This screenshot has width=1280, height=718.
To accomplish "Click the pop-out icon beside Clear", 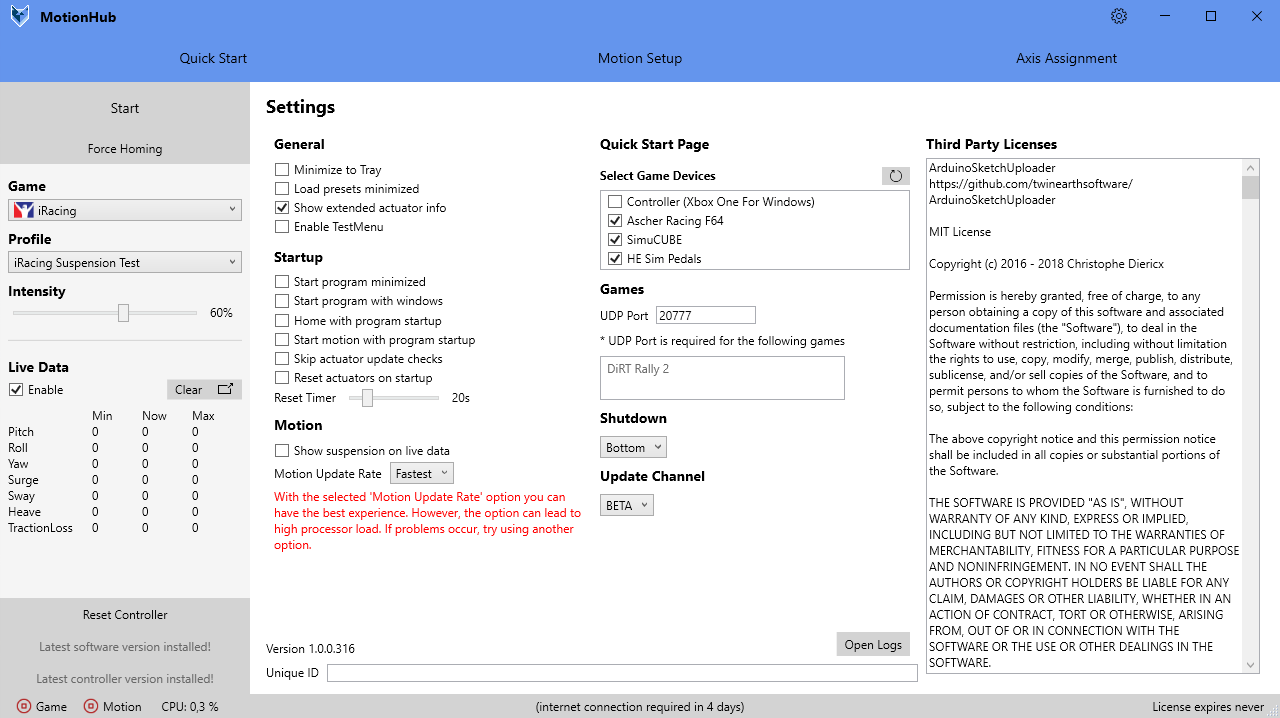I will (x=226, y=389).
